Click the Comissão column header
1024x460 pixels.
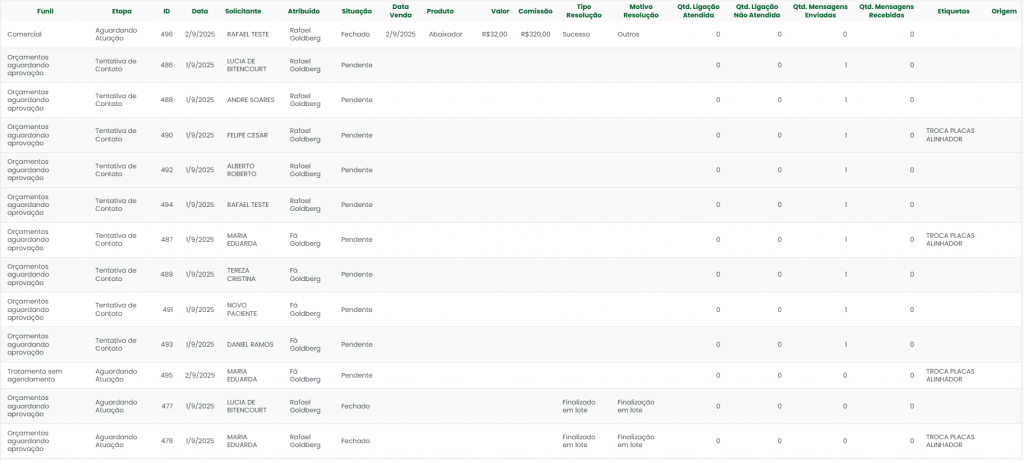(535, 11)
